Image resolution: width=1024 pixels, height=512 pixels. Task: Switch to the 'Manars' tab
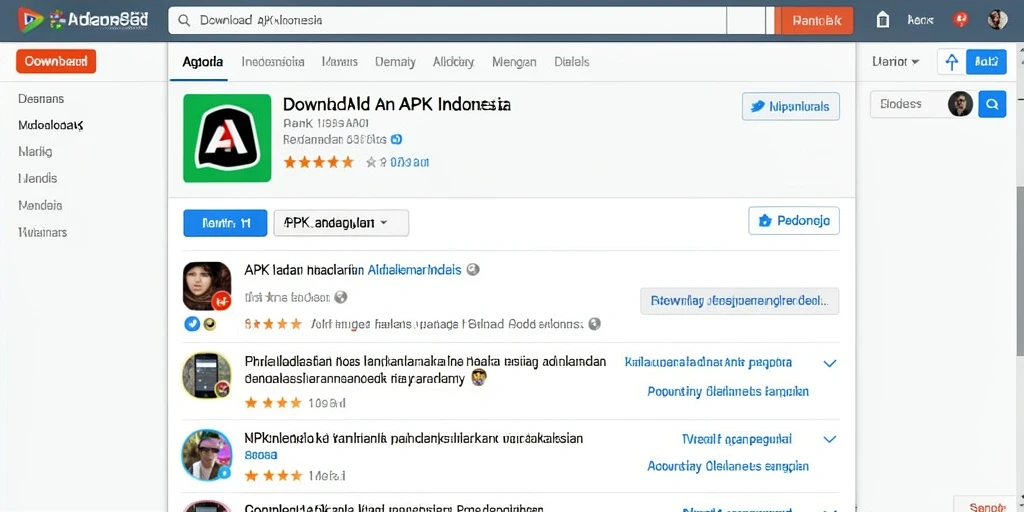tap(340, 62)
